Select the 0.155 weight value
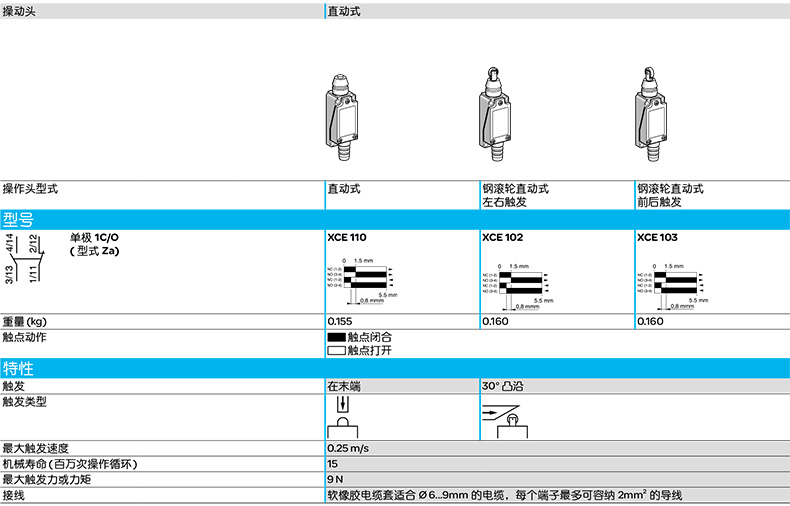The image size is (790, 506). (x=340, y=322)
